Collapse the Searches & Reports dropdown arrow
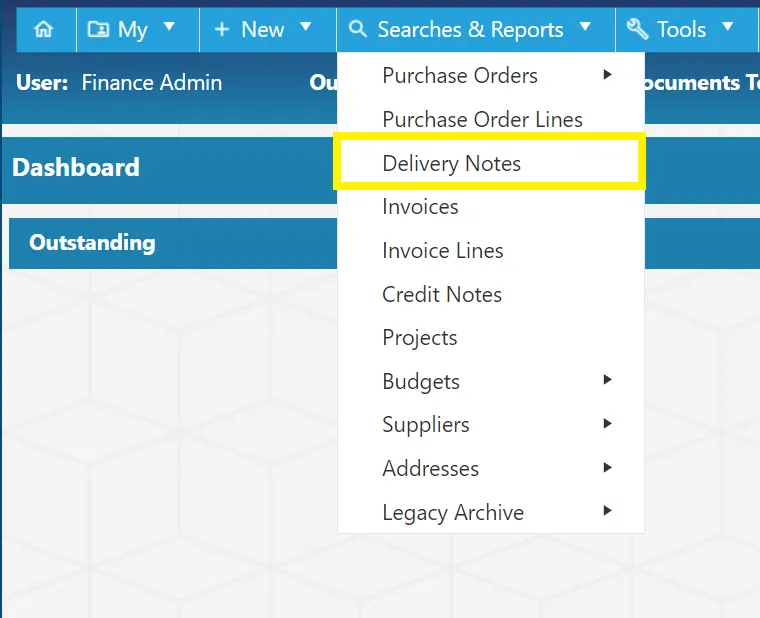The image size is (760, 618). coord(586,26)
